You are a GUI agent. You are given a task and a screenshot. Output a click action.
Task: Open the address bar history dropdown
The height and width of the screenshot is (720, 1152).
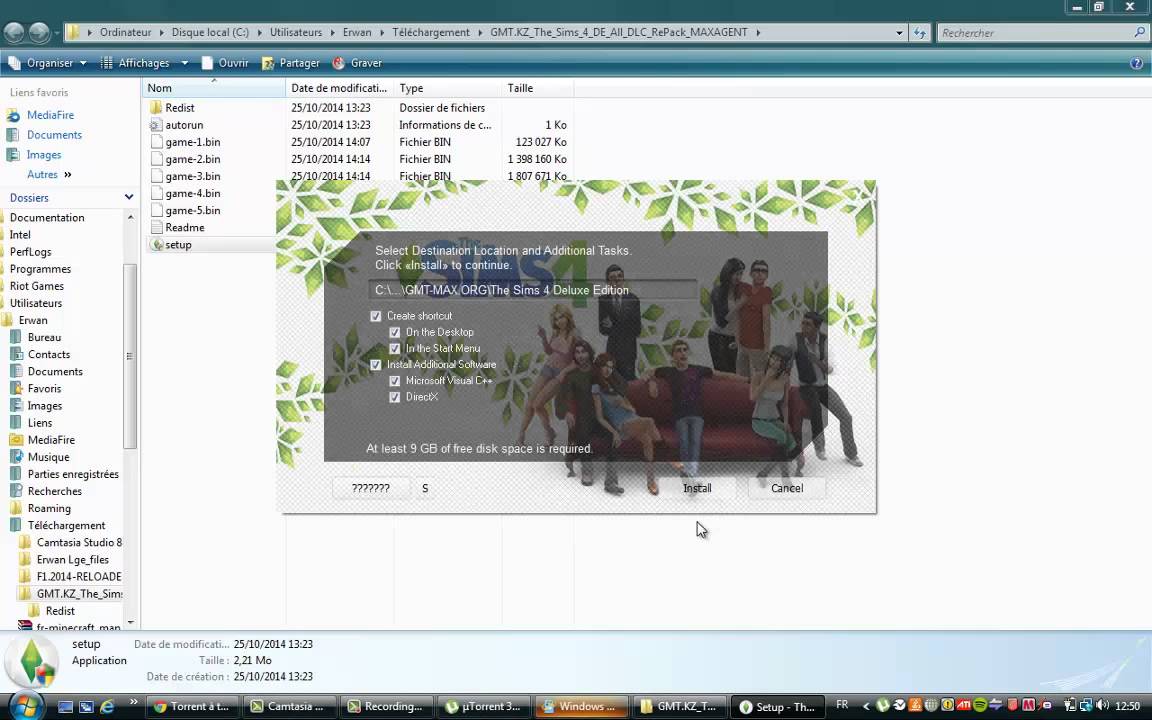point(899,32)
